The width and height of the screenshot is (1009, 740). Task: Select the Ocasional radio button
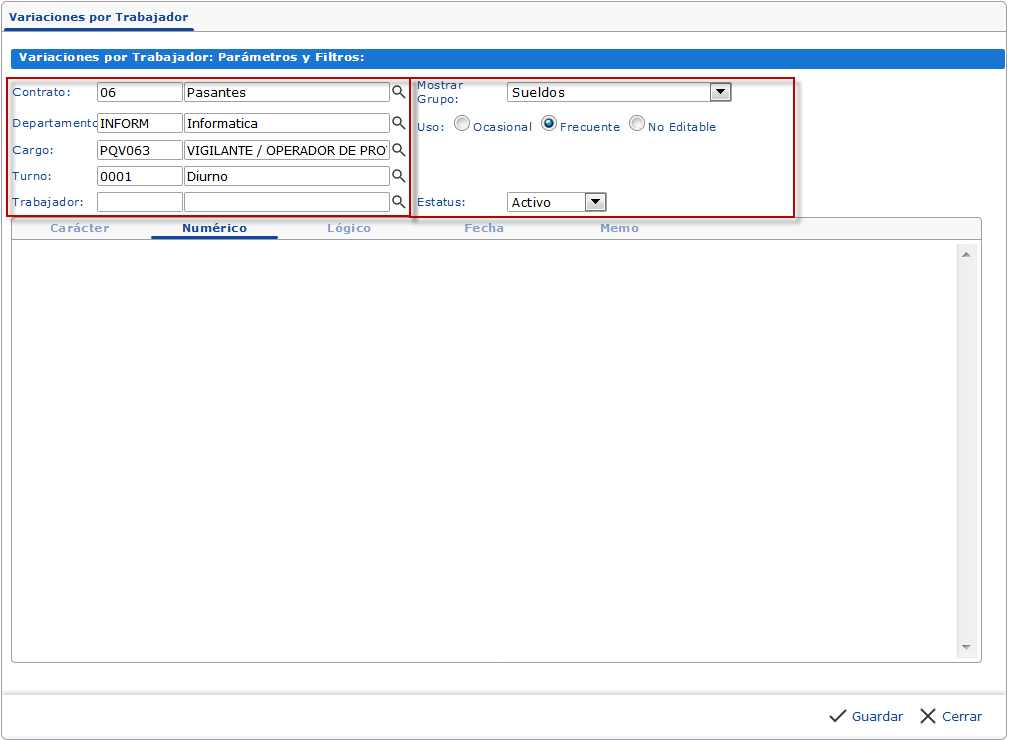pos(462,124)
